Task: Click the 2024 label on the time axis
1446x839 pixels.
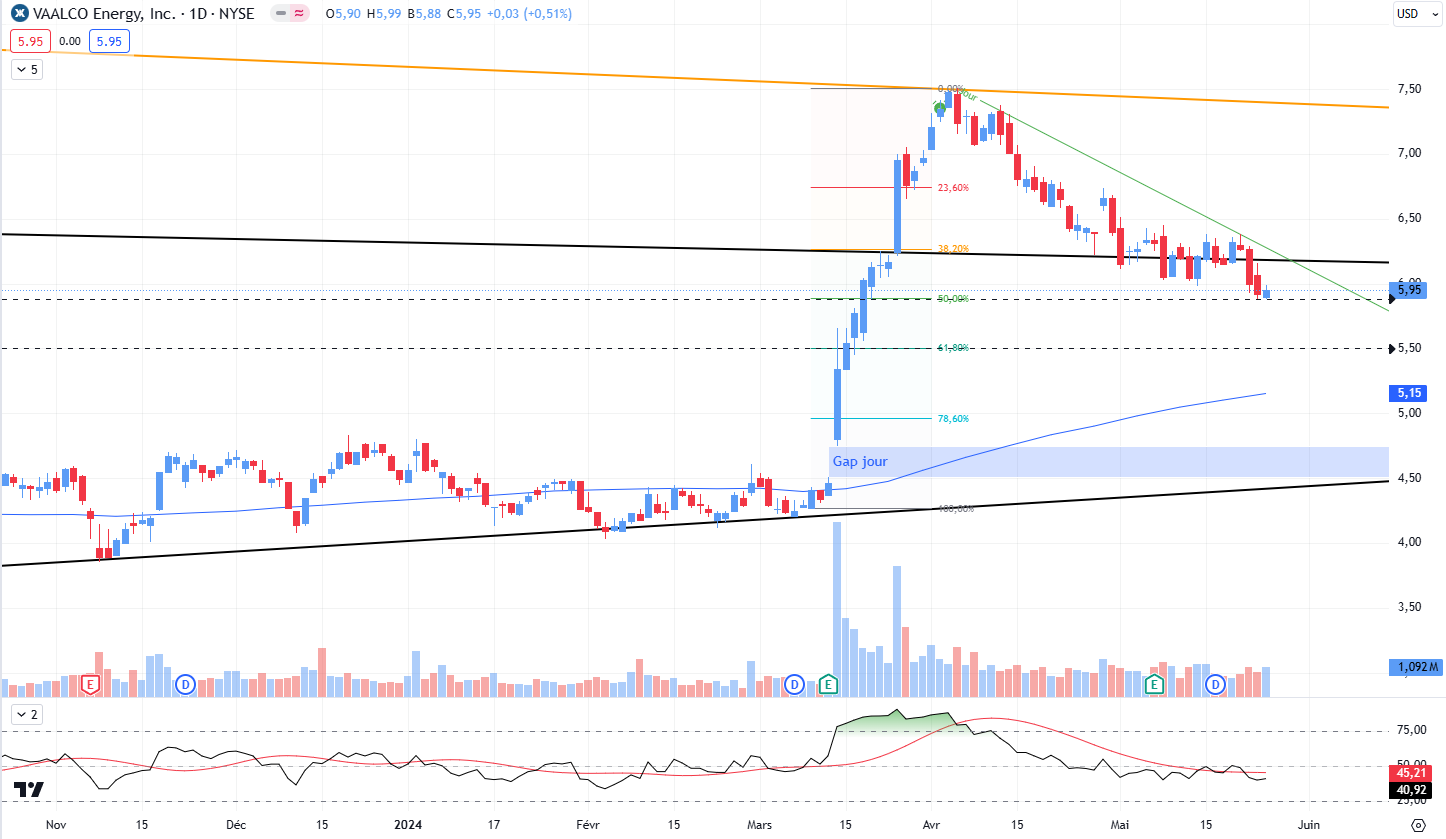Action: 408,825
